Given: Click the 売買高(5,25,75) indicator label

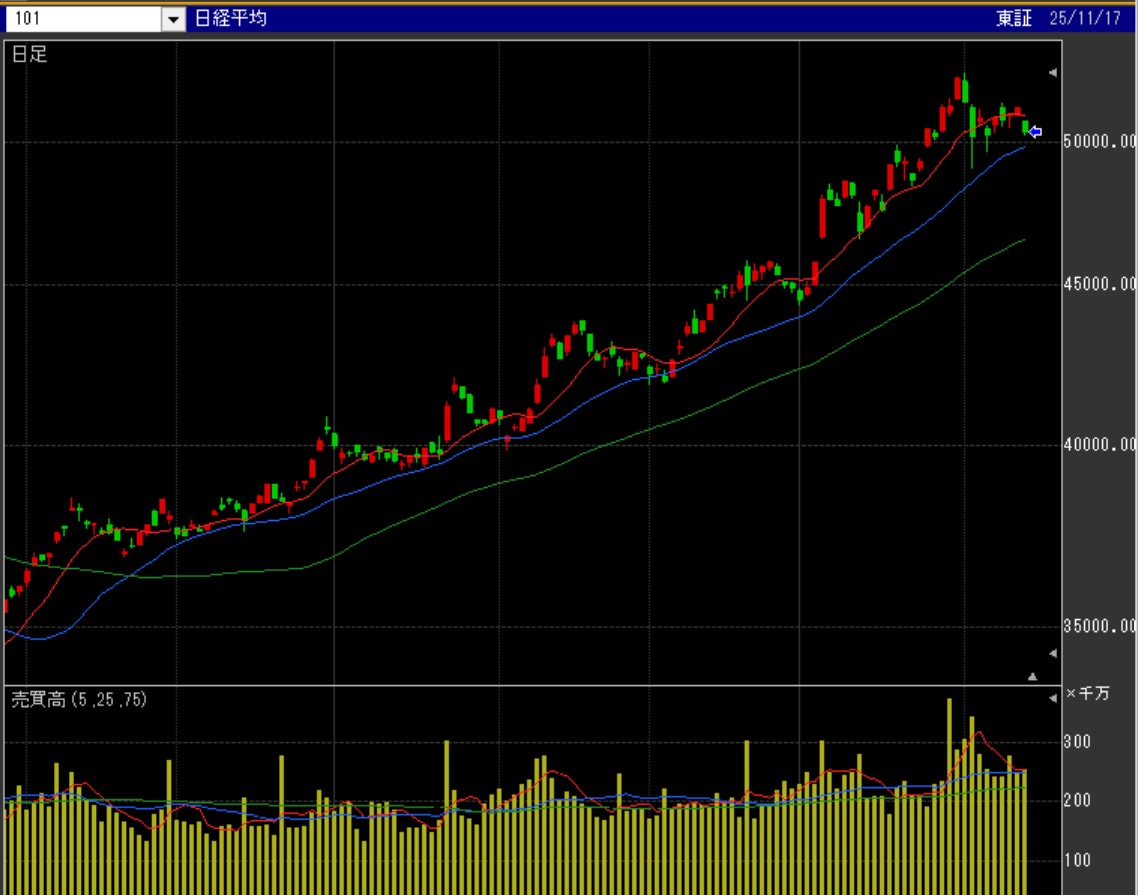Looking at the screenshot, I should click(x=79, y=700).
